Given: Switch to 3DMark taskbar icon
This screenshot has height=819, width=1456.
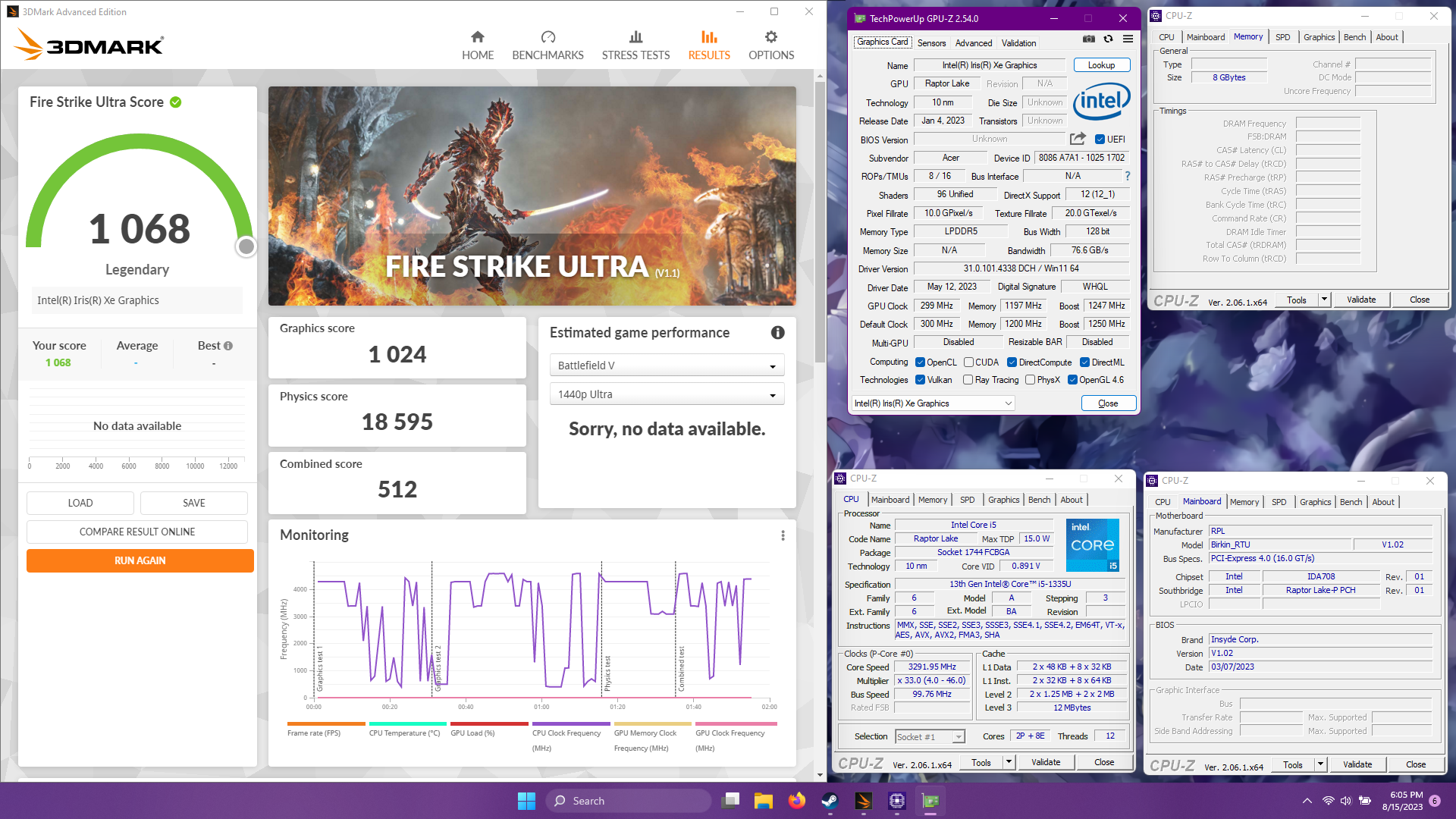Looking at the screenshot, I should click(863, 801).
